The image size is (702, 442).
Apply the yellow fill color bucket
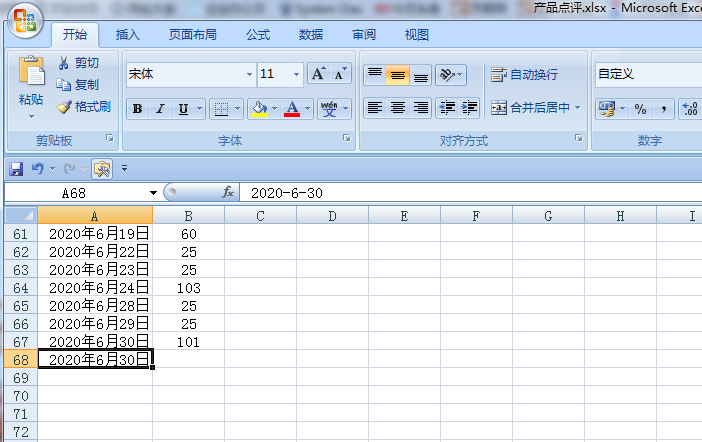point(260,108)
